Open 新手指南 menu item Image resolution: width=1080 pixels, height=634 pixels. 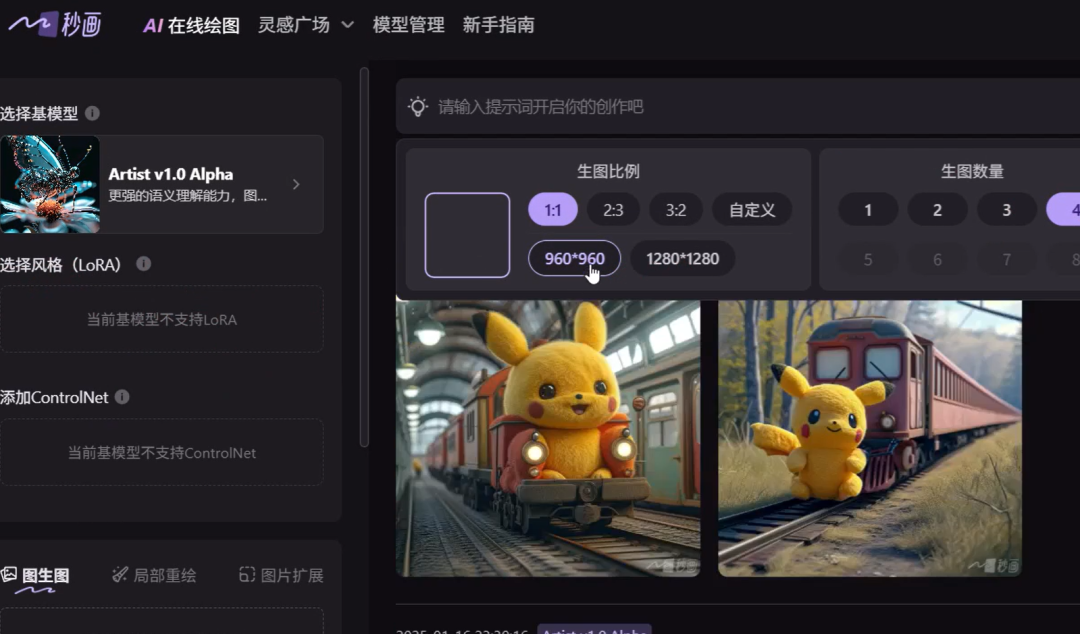click(x=499, y=25)
